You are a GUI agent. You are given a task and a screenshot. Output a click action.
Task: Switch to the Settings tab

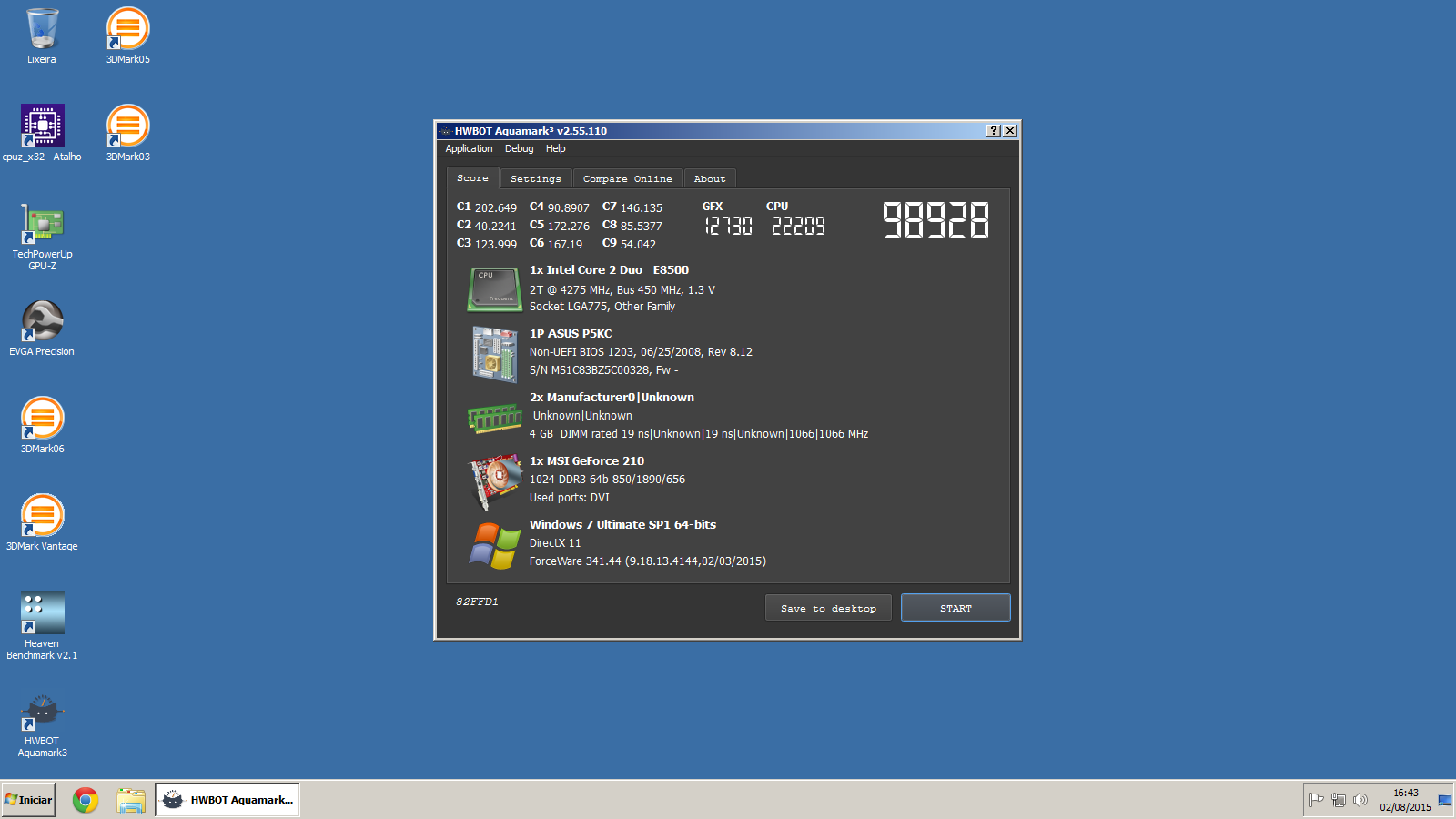click(535, 178)
